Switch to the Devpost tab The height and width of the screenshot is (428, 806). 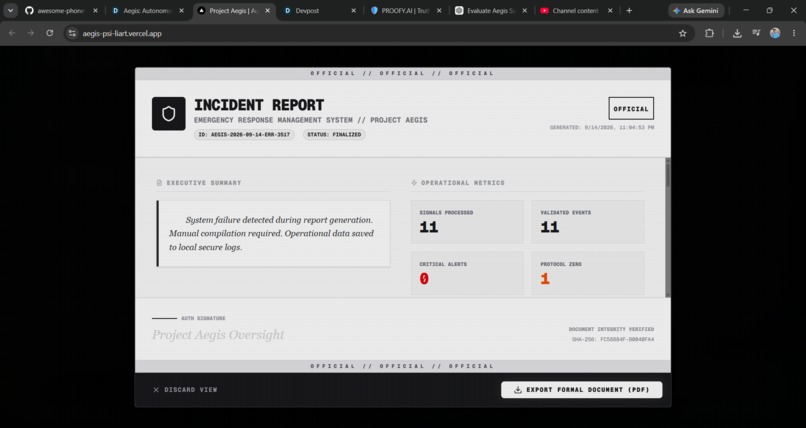[x=320, y=10]
